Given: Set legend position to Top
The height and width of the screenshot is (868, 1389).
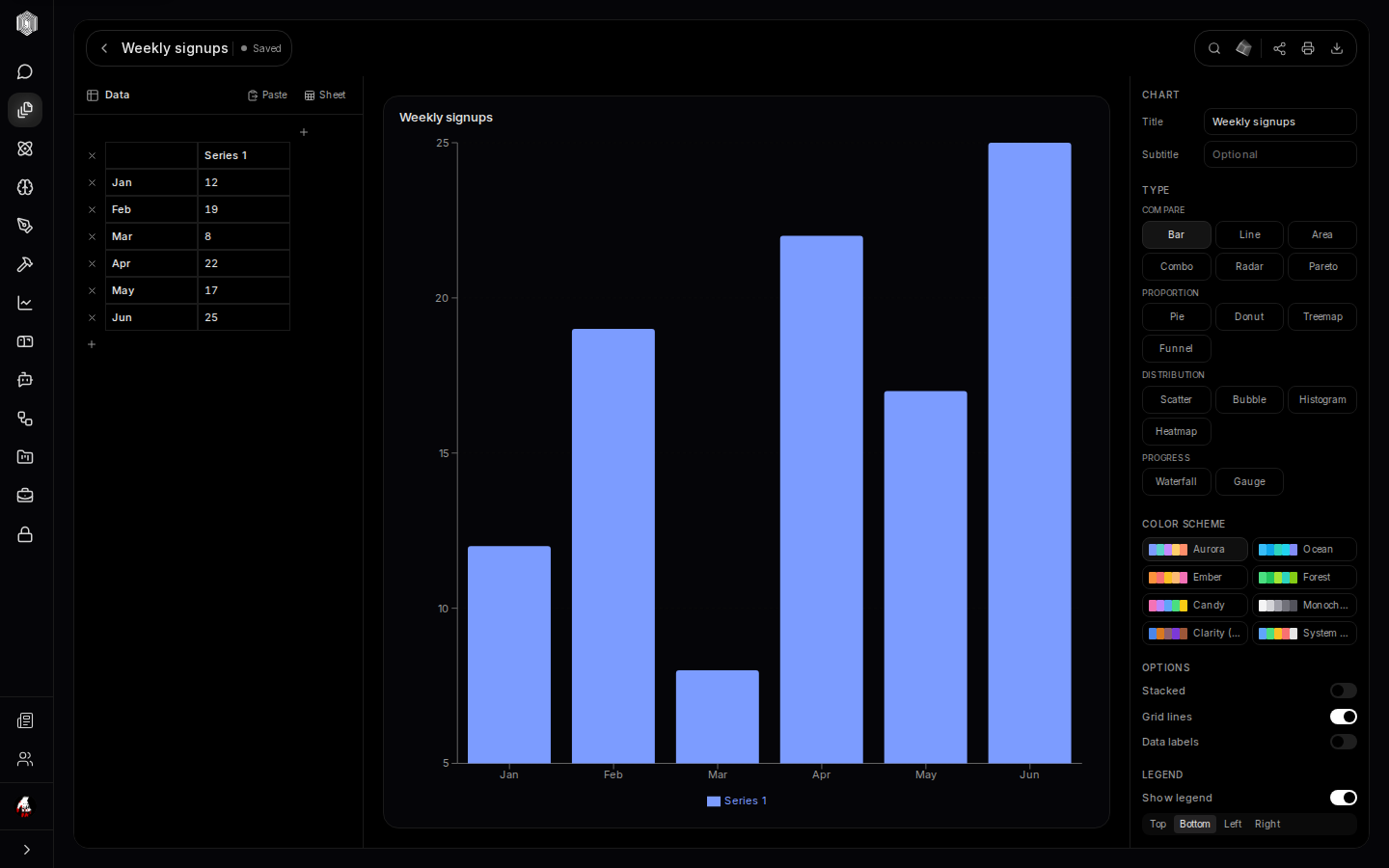Looking at the screenshot, I should coord(1157,824).
